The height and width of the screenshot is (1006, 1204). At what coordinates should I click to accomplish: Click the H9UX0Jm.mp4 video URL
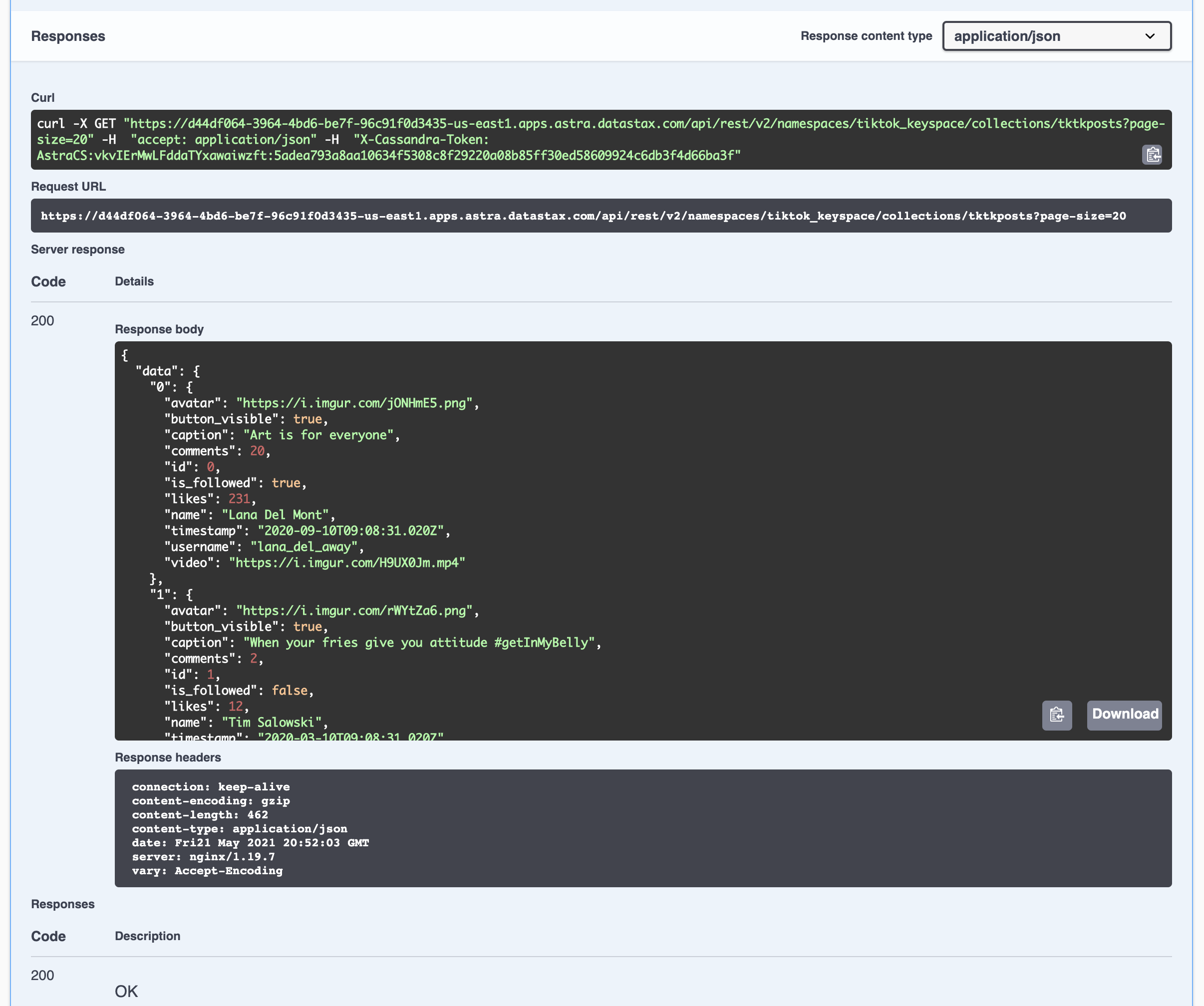pos(347,562)
